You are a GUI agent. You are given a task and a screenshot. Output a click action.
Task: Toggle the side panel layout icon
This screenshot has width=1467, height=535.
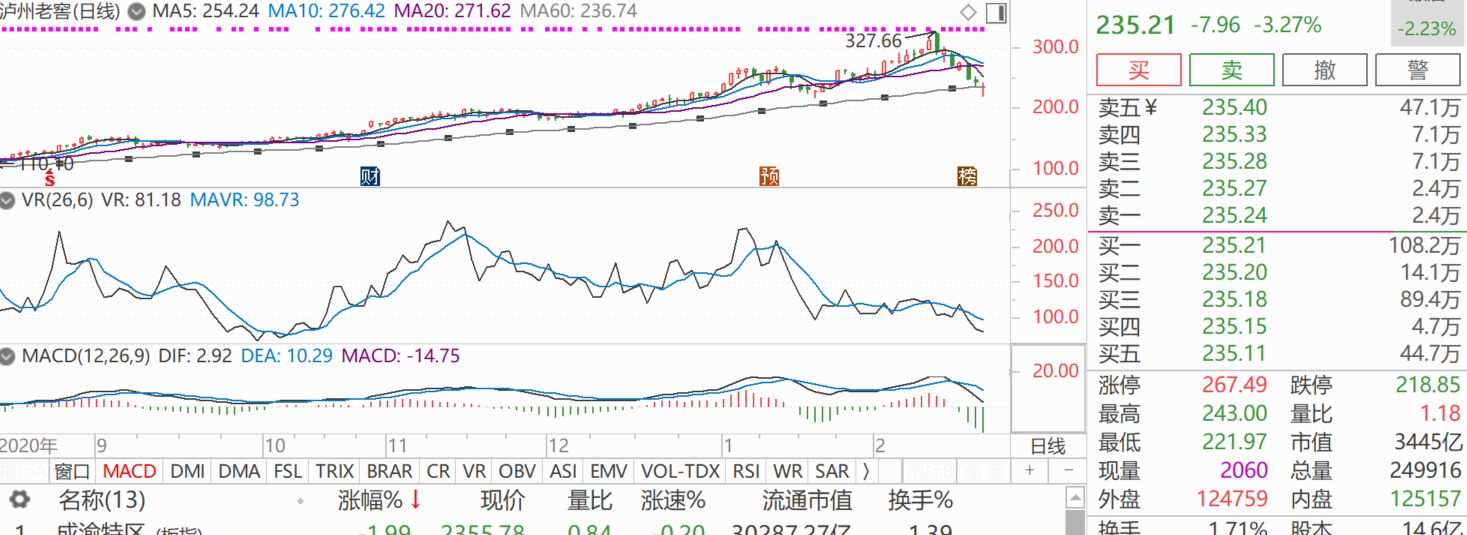995,12
